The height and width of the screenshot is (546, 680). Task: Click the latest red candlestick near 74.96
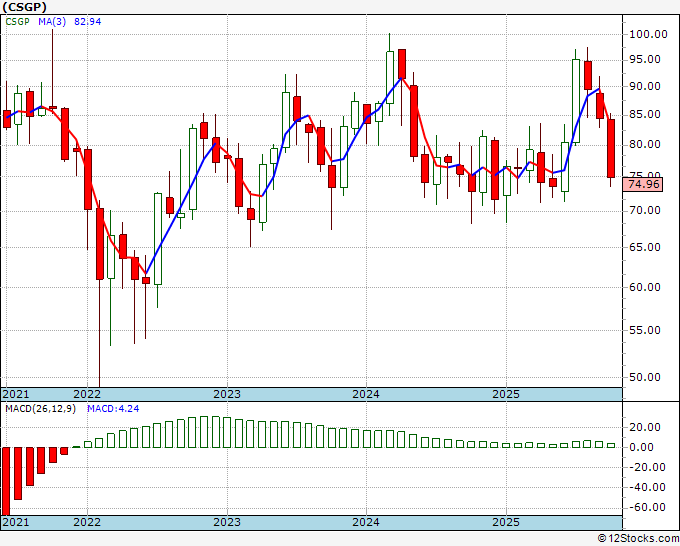click(x=611, y=148)
